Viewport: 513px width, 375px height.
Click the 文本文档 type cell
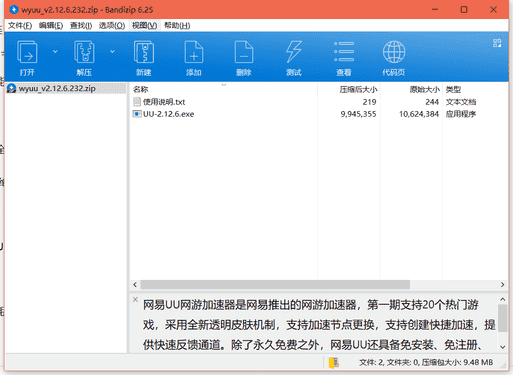(x=461, y=102)
